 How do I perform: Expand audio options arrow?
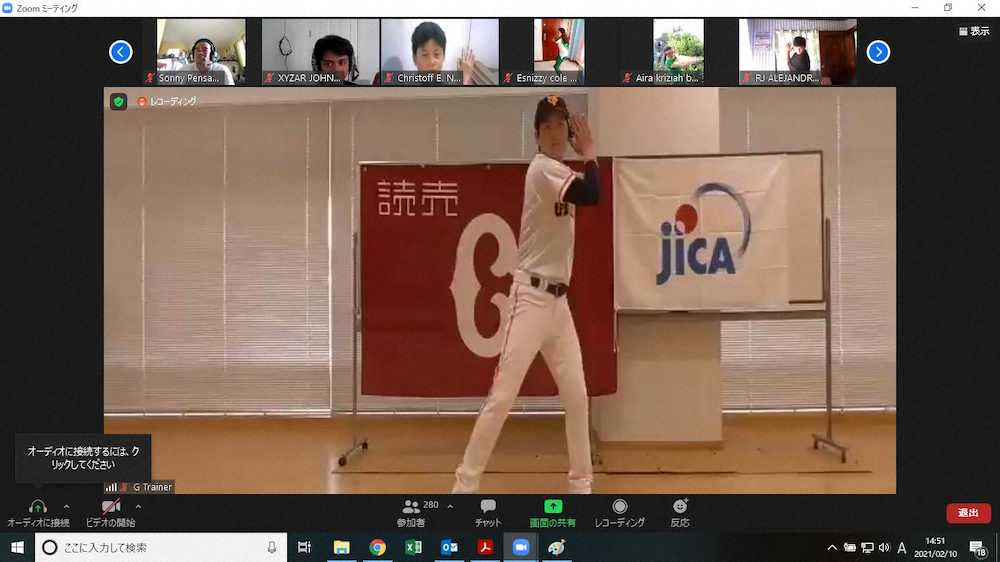coord(67,506)
